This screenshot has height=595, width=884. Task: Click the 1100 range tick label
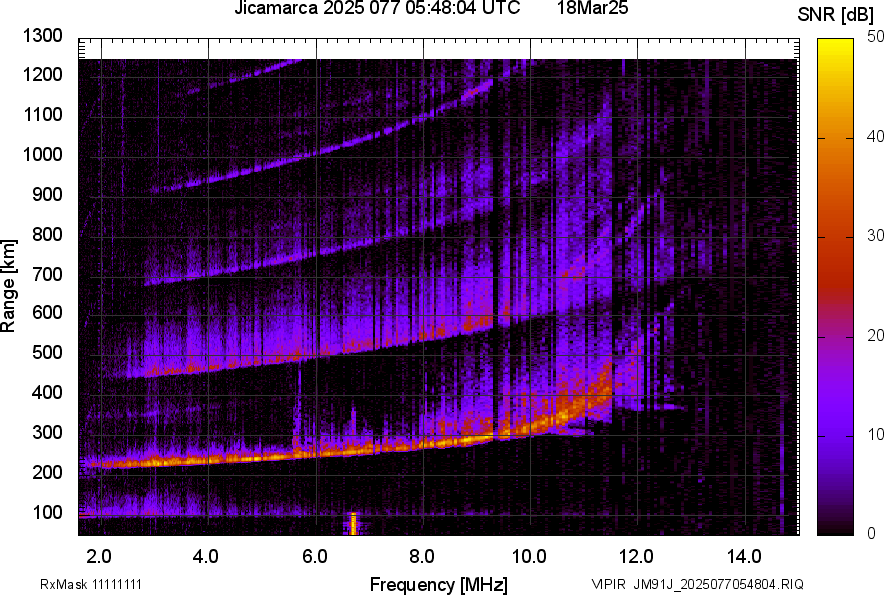[42, 114]
